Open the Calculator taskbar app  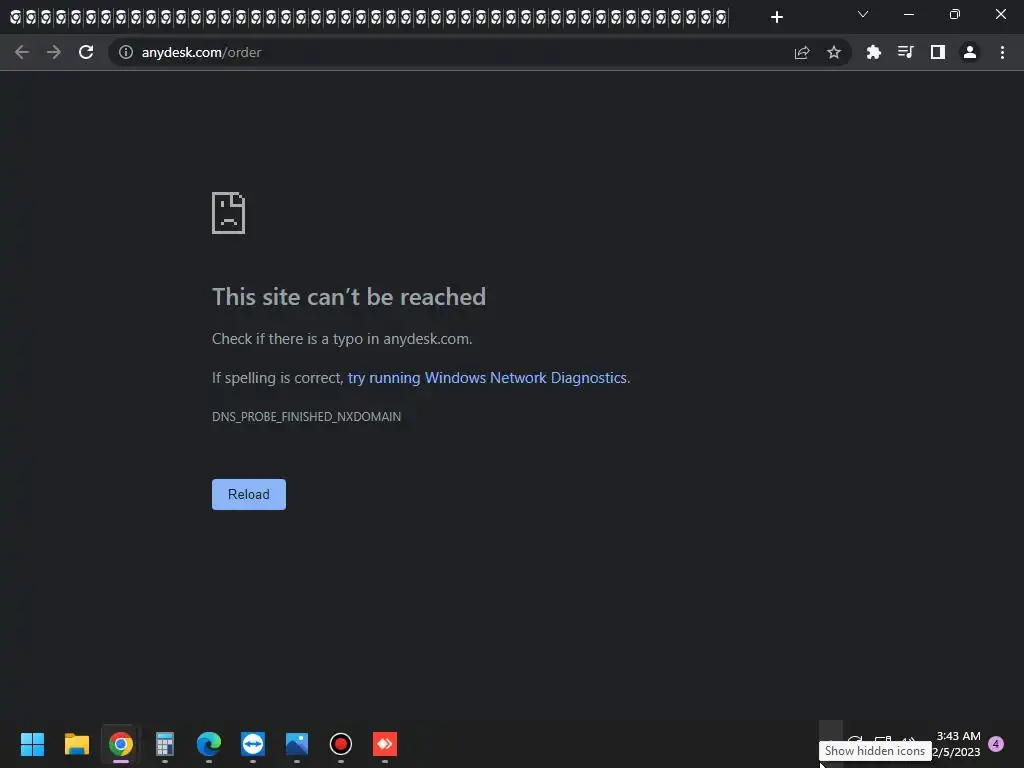165,744
